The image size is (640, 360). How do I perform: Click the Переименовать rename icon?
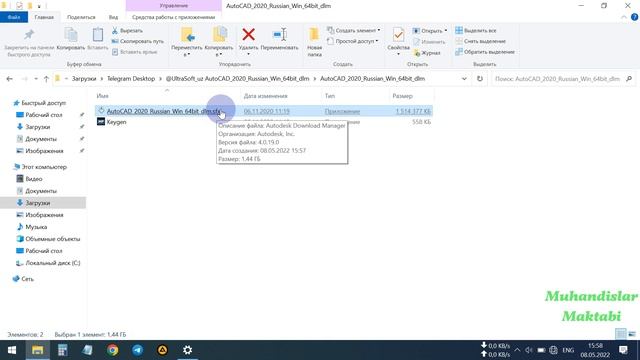[x=279, y=35]
